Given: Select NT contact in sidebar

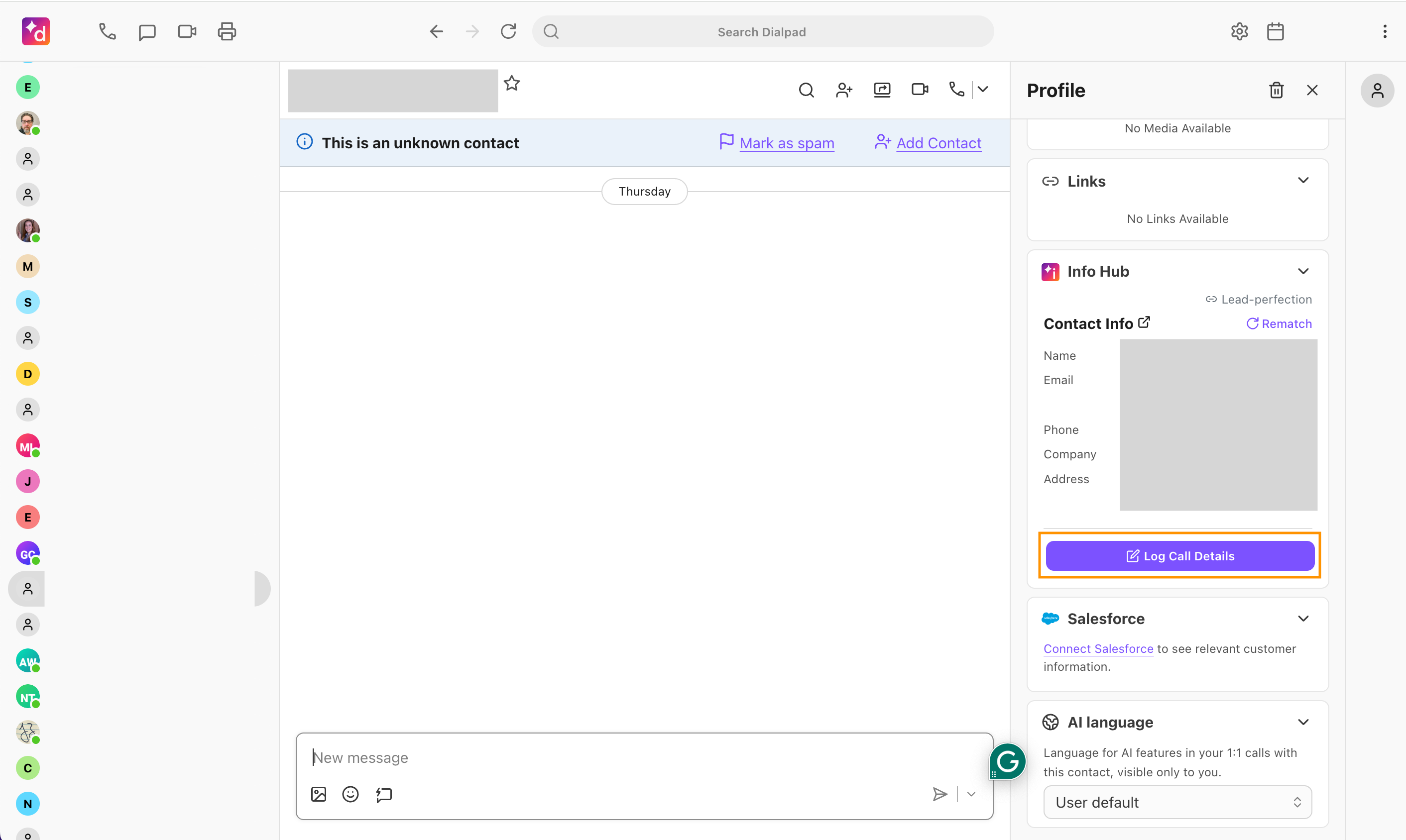Looking at the screenshot, I should click(28, 697).
